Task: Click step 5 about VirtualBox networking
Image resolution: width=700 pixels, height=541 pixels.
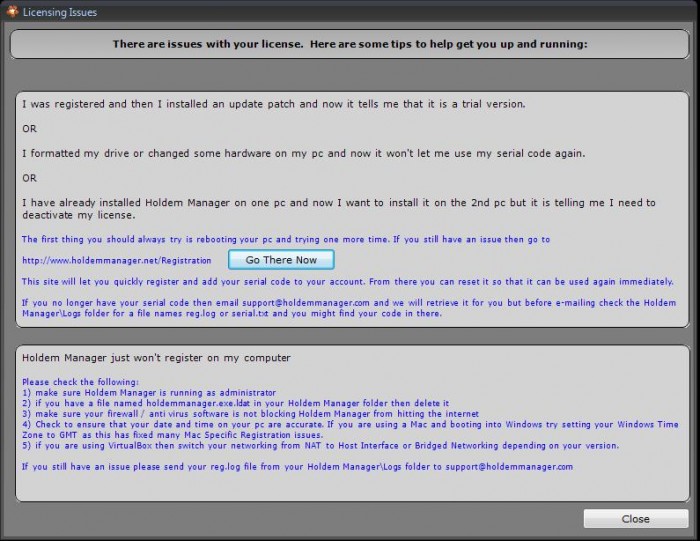Action: pos(321,446)
